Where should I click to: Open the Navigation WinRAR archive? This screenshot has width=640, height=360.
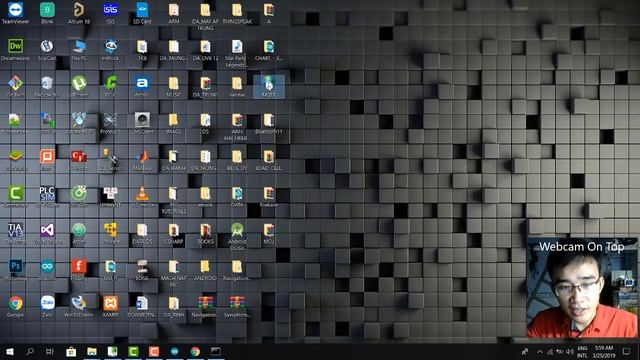pos(205,307)
